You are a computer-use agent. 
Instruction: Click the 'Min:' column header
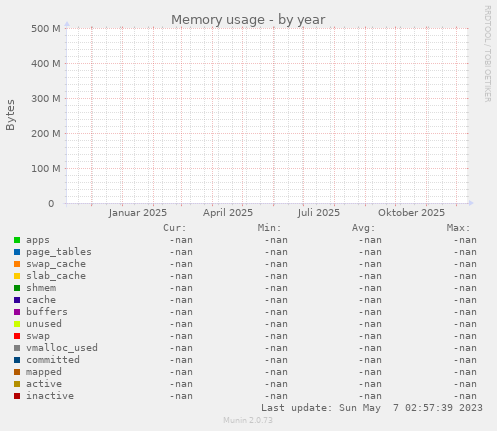coord(269,228)
